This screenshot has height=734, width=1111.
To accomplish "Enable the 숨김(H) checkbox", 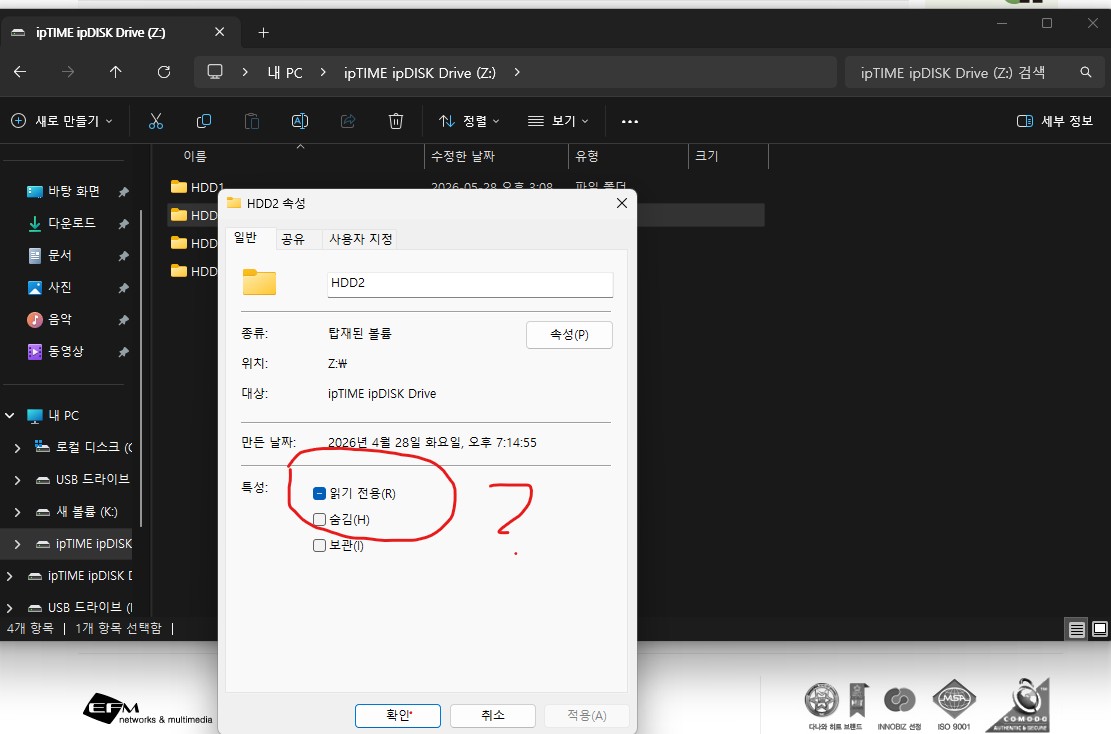I will 319,520.
